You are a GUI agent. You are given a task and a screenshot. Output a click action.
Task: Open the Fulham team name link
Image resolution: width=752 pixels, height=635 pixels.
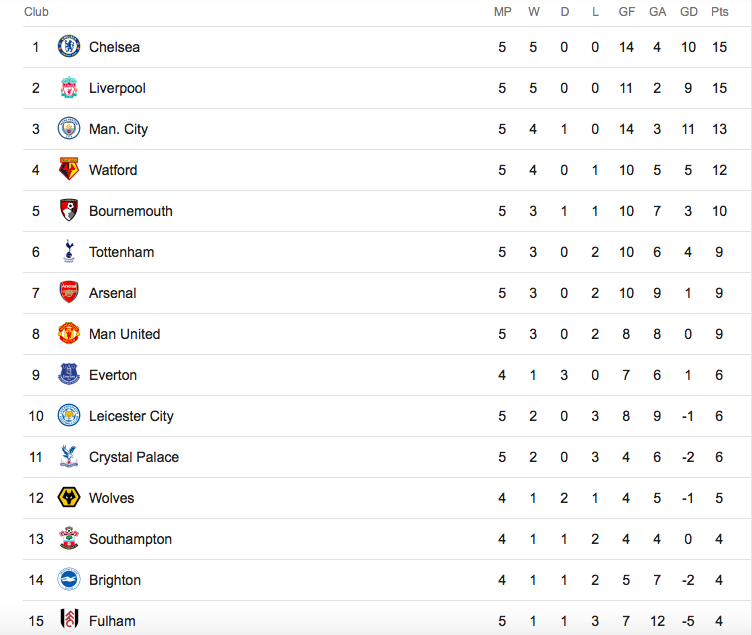112,621
